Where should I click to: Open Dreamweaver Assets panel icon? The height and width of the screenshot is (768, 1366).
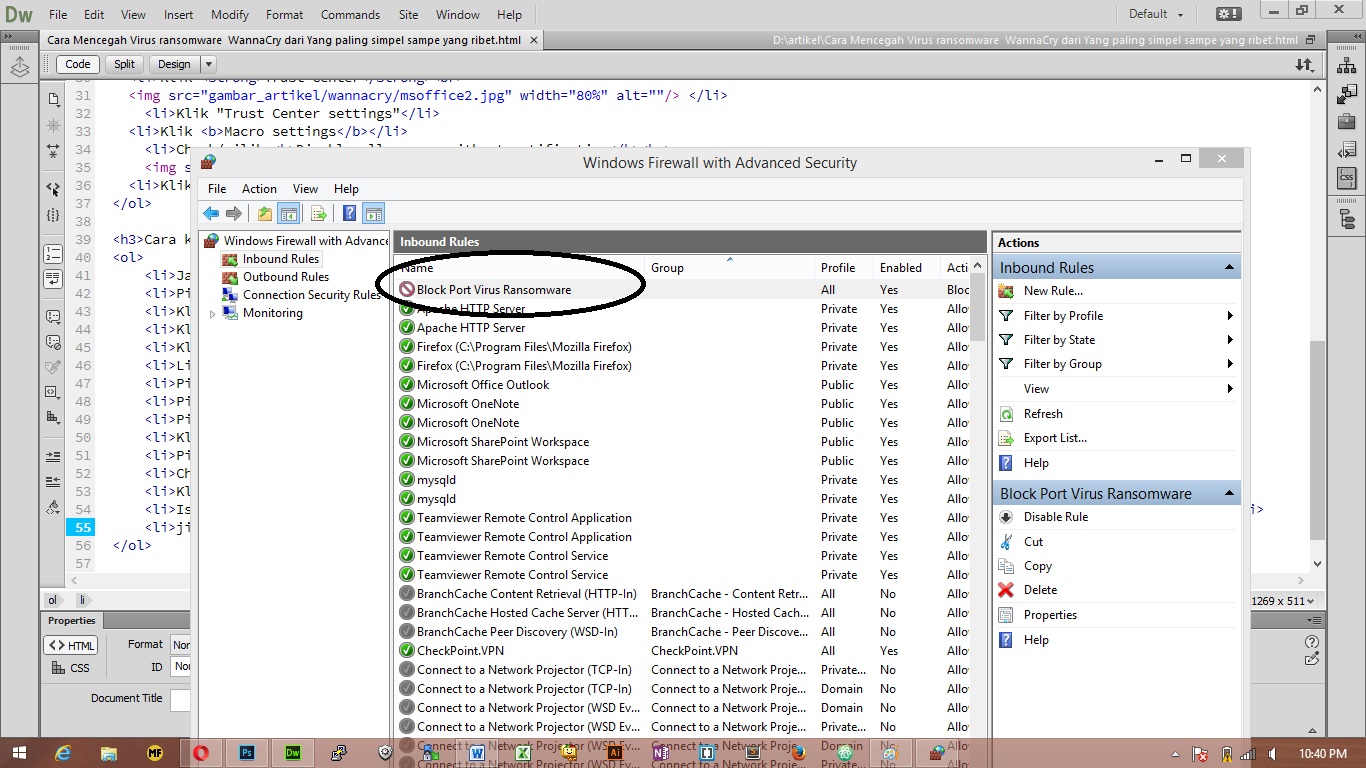(x=1347, y=95)
